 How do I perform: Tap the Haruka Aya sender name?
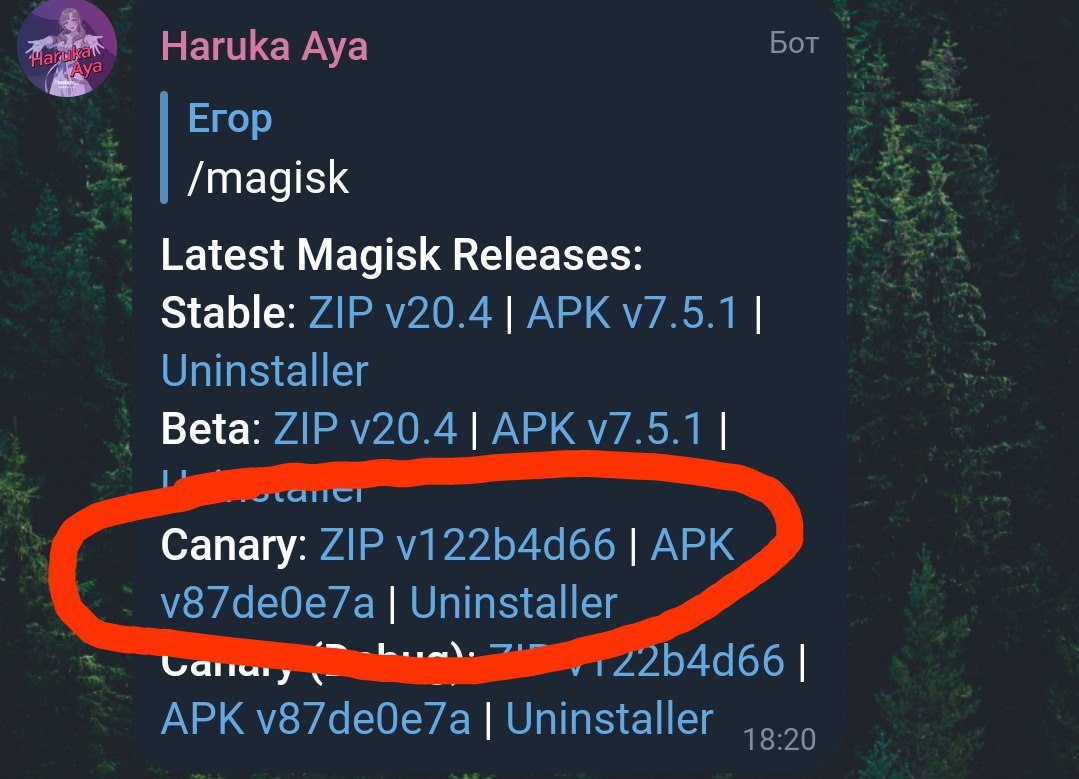click(x=264, y=47)
